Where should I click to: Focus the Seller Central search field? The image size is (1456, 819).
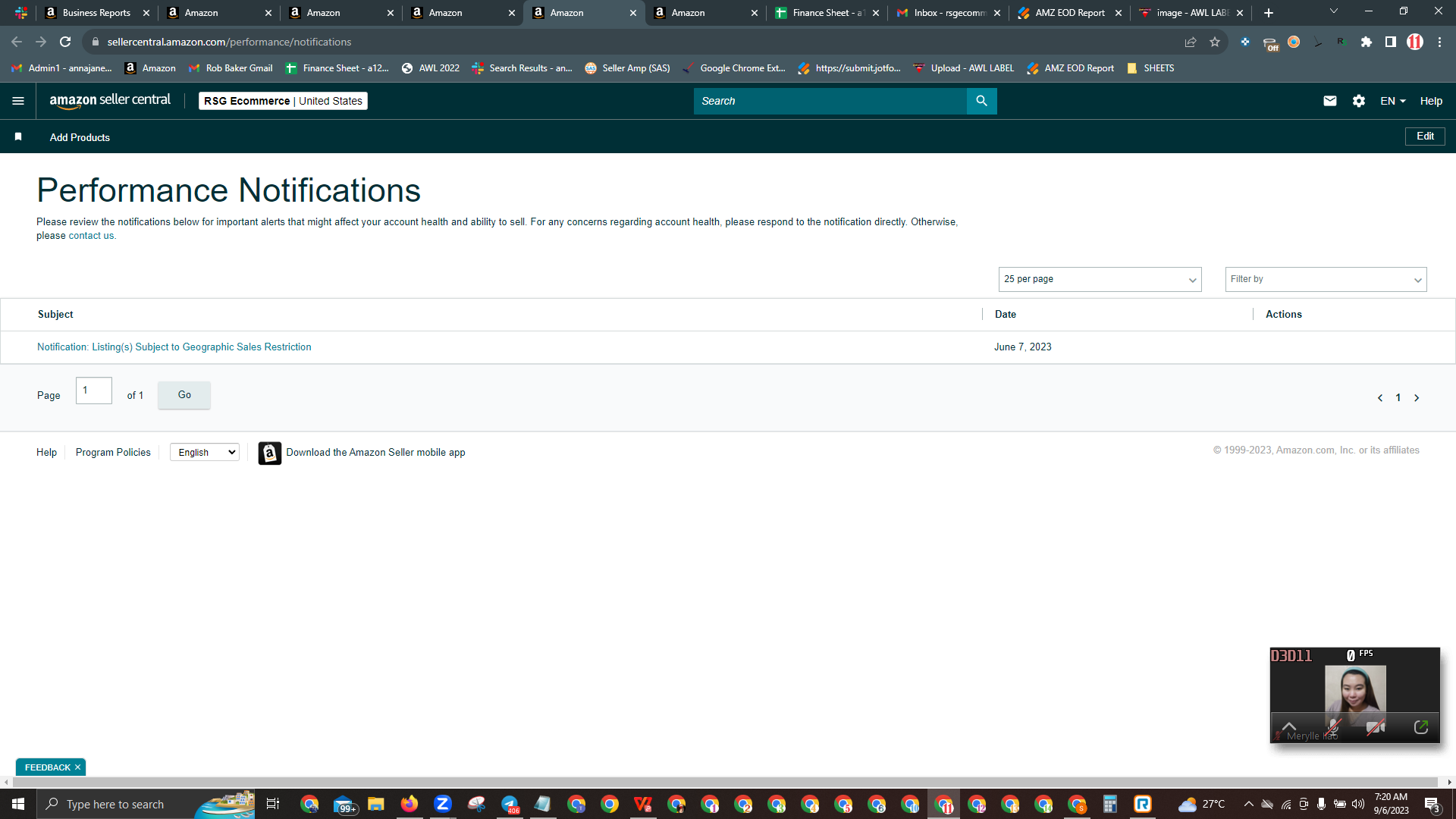coord(830,101)
